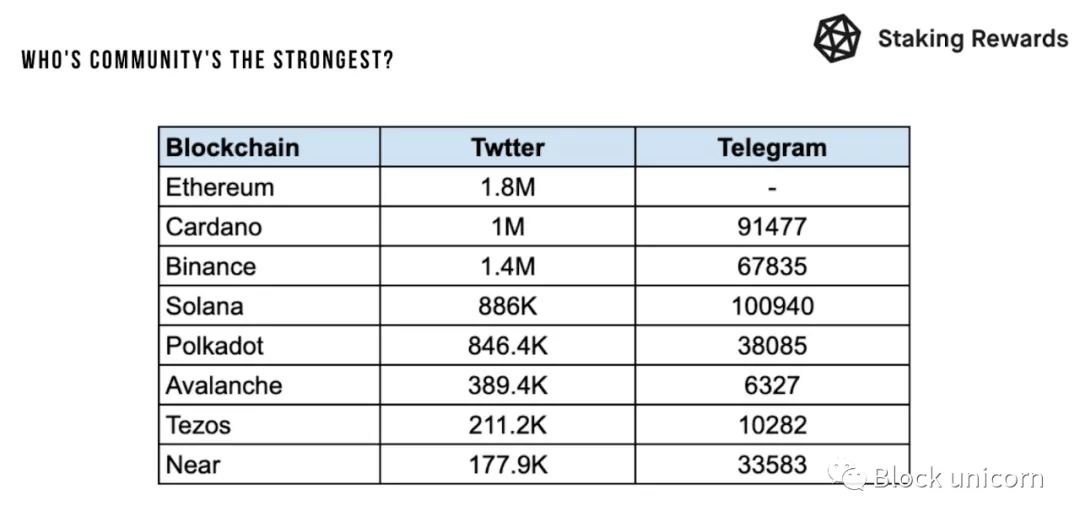Viewport: 1080px width, 522px height.
Task: Click the Staking Rewards brand text
Action: 973,39
